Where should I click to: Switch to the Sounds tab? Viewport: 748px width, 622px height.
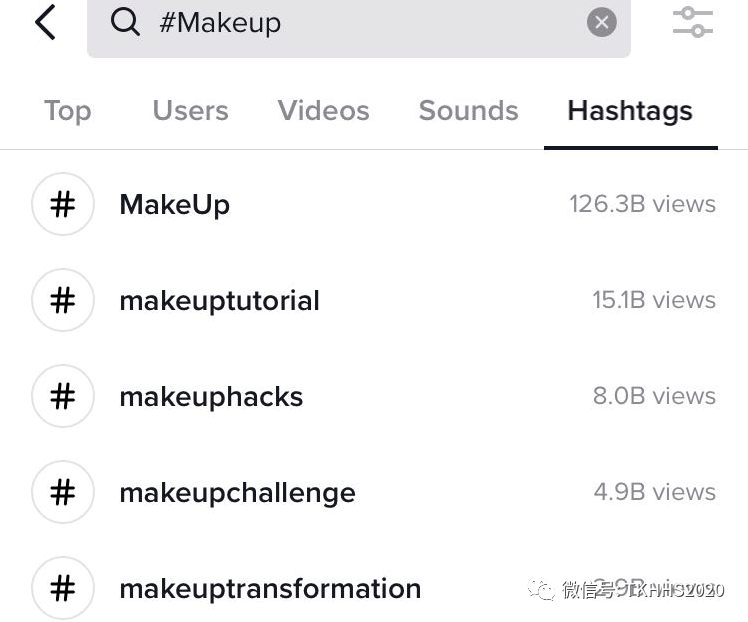(x=468, y=111)
